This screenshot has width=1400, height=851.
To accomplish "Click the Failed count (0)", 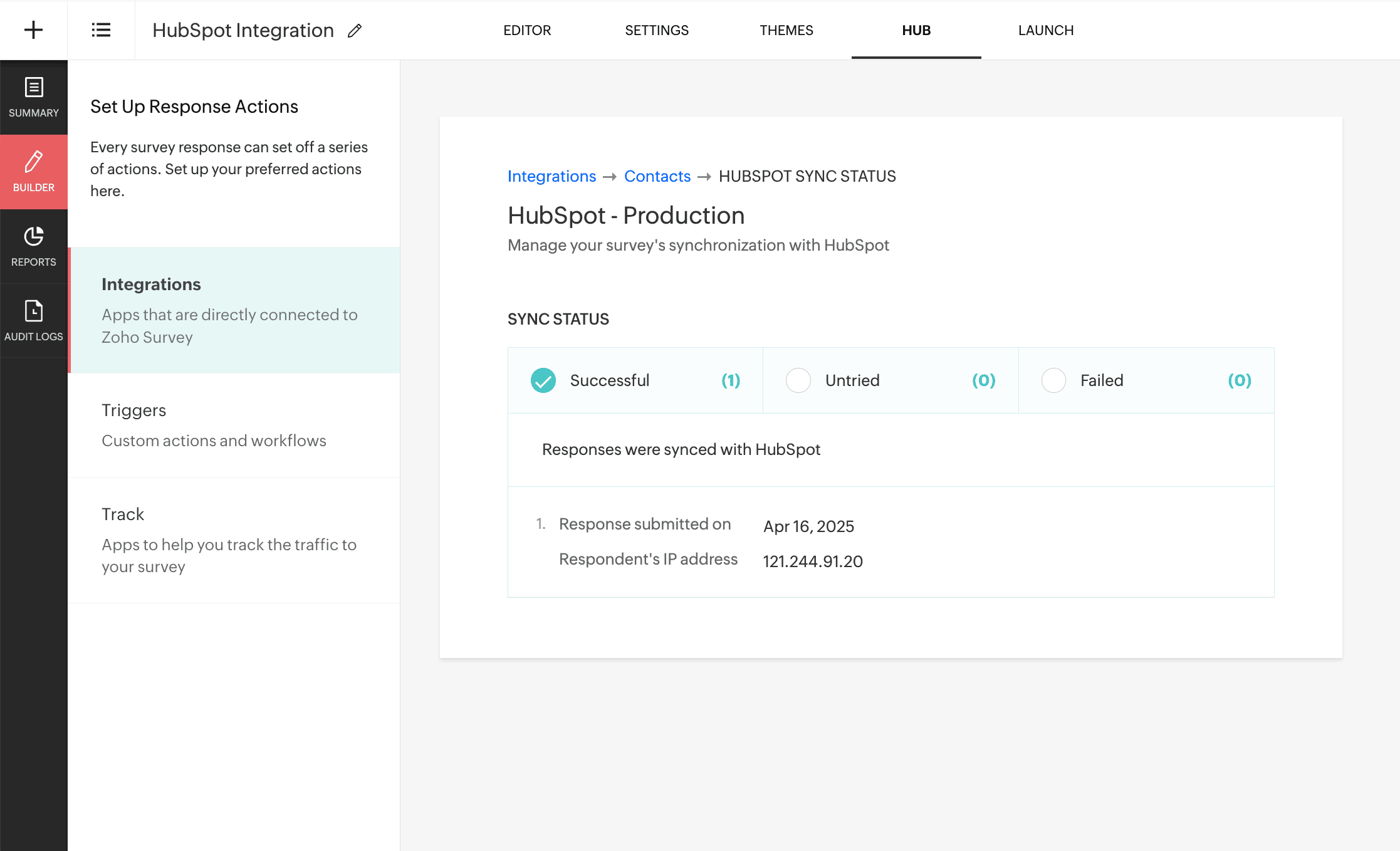I will pyautogui.click(x=1240, y=380).
